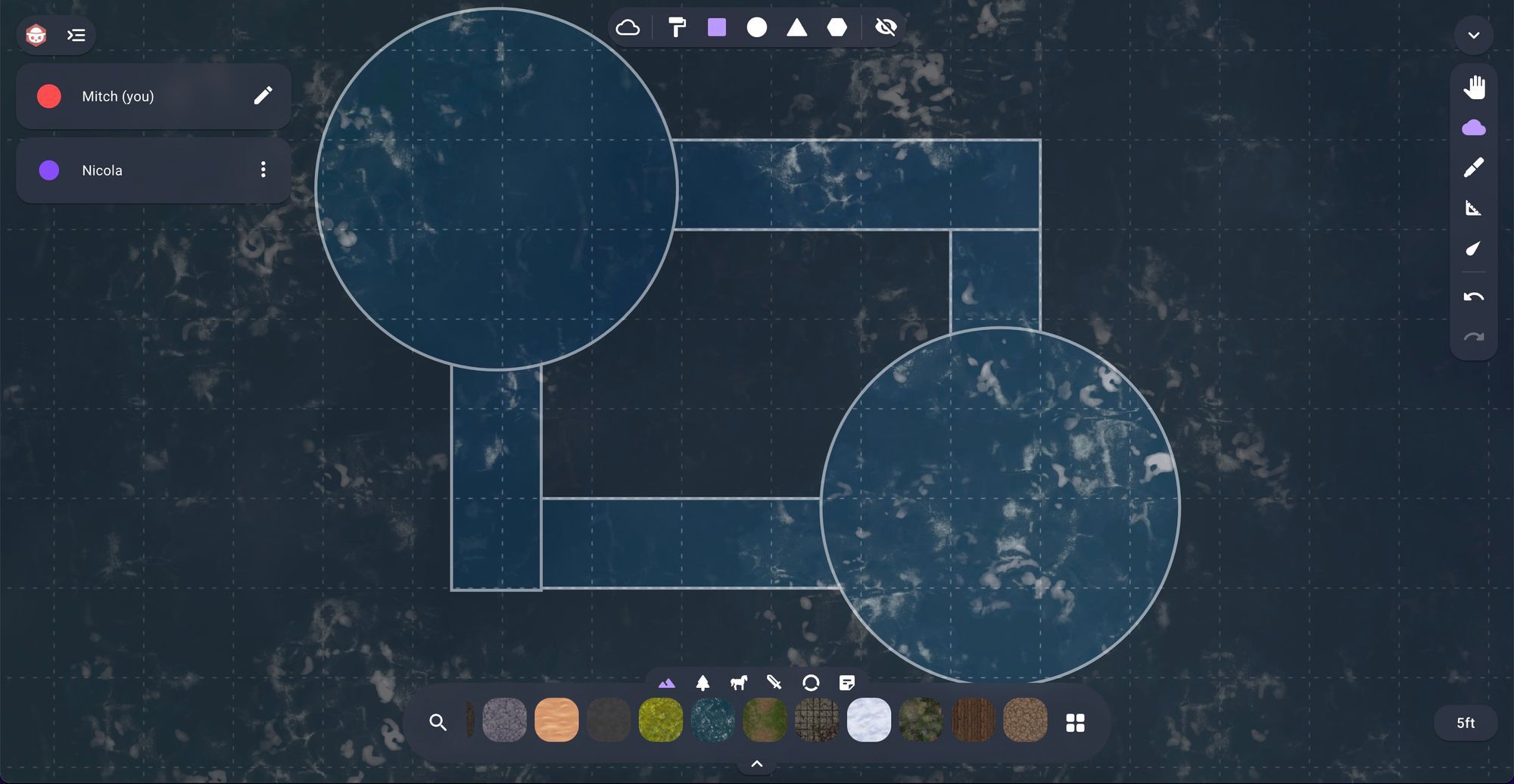Open the ring tokens tab
The image size is (1514, 784).
(811, 683)
